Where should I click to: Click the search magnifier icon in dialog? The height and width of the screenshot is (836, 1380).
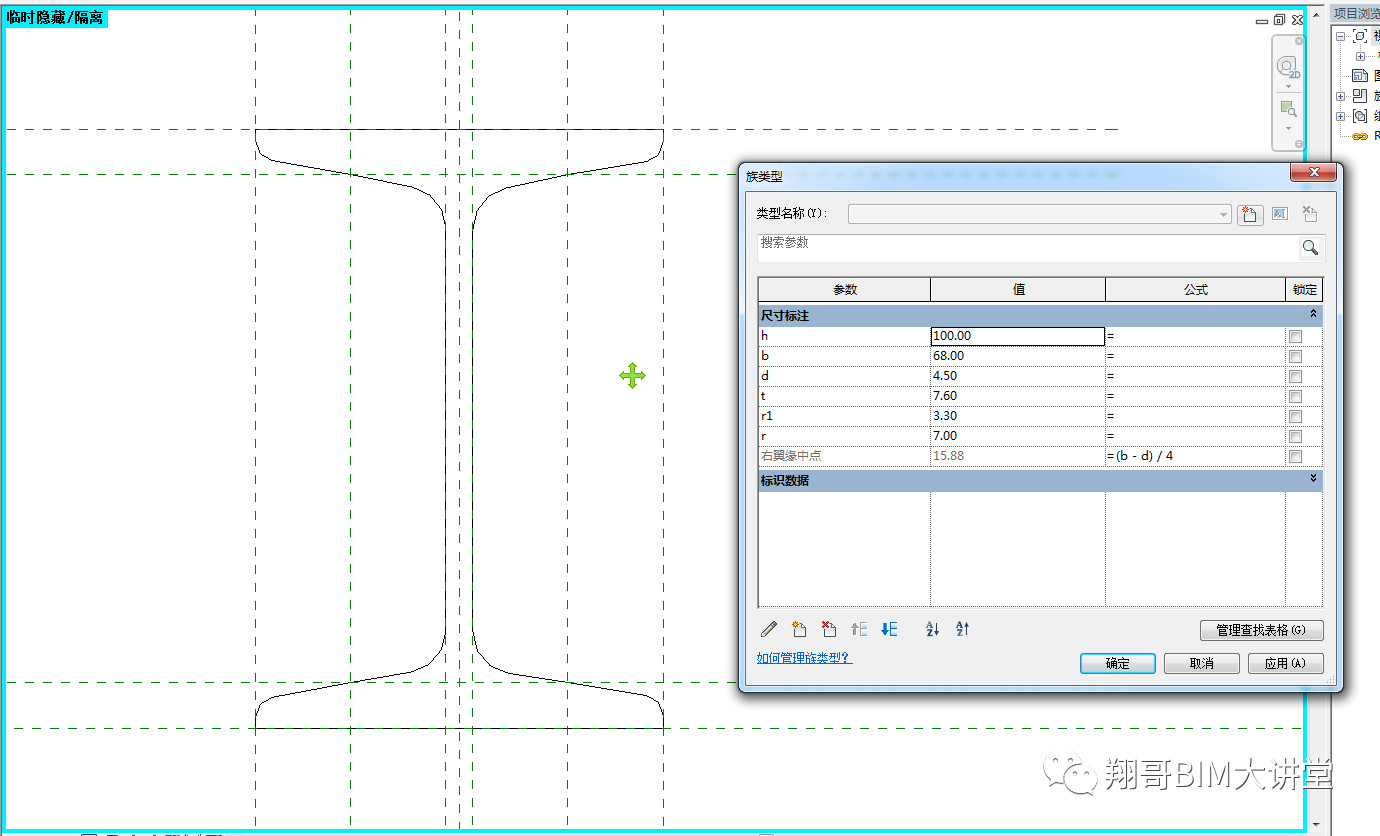pyautogui.click(x=1310, y=248)
